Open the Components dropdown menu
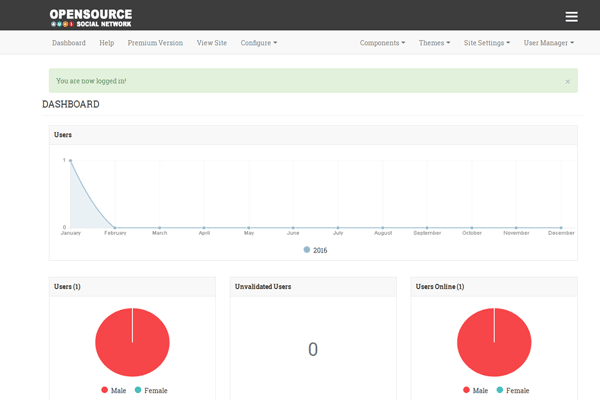 pyautogui.click(x=382, y=43)
